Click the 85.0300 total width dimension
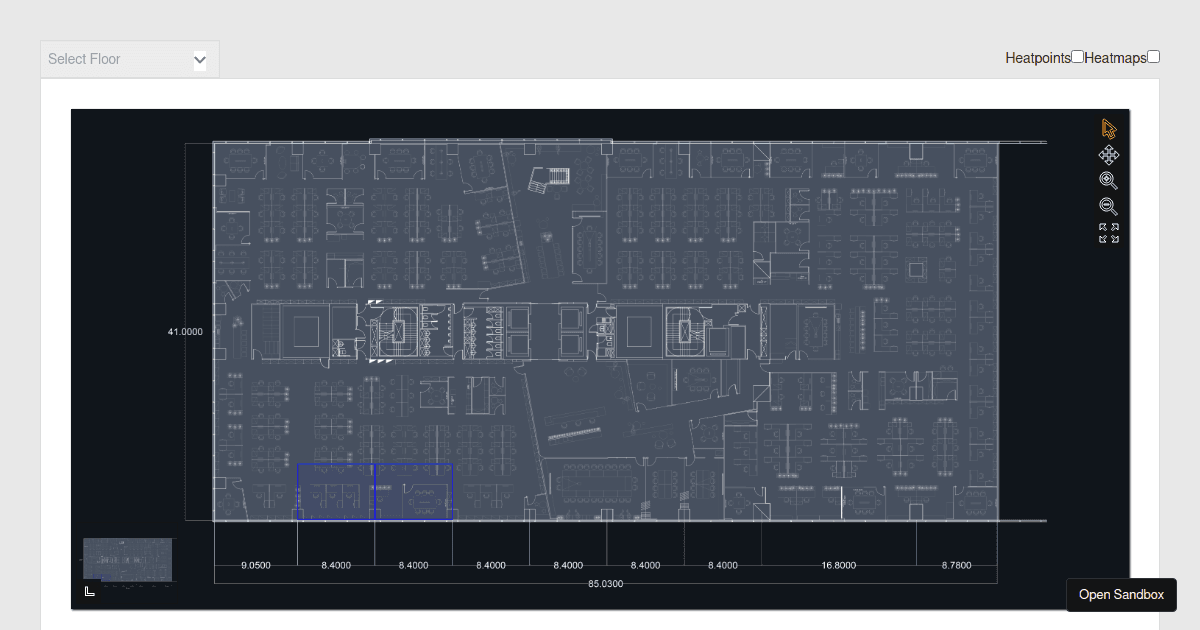 (x=605, y=583)
